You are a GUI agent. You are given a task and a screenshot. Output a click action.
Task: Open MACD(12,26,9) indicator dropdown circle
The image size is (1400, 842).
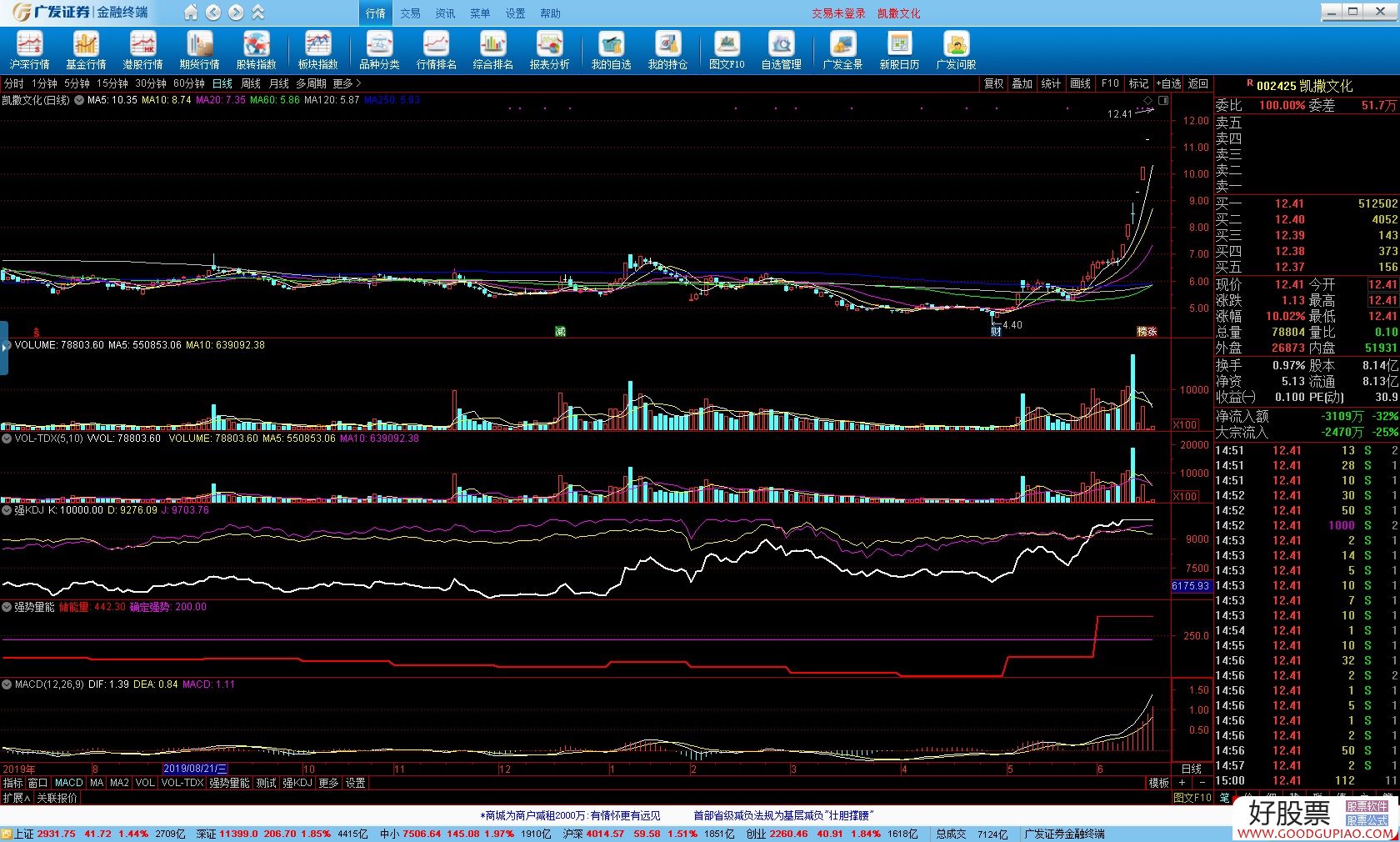(7, 684)
